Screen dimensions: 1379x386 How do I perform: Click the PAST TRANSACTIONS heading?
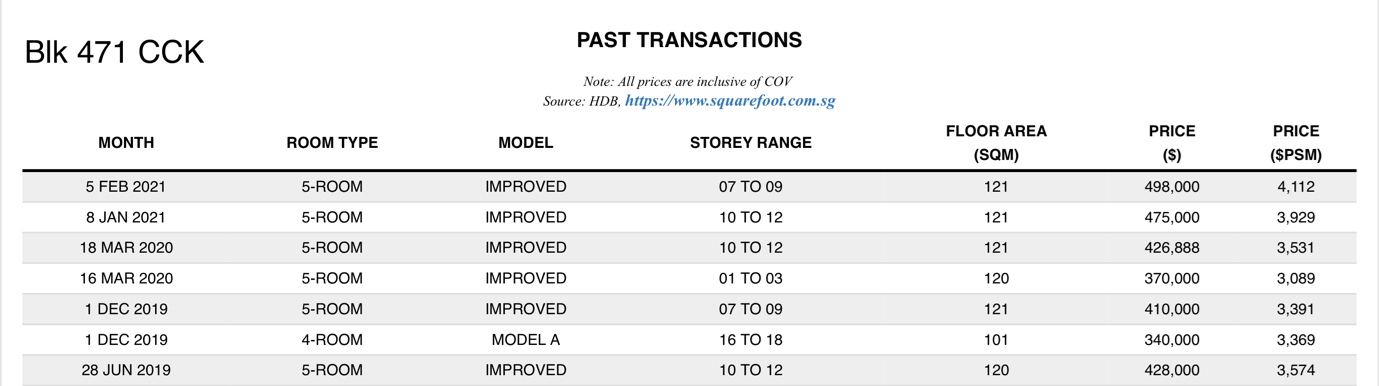689,40
